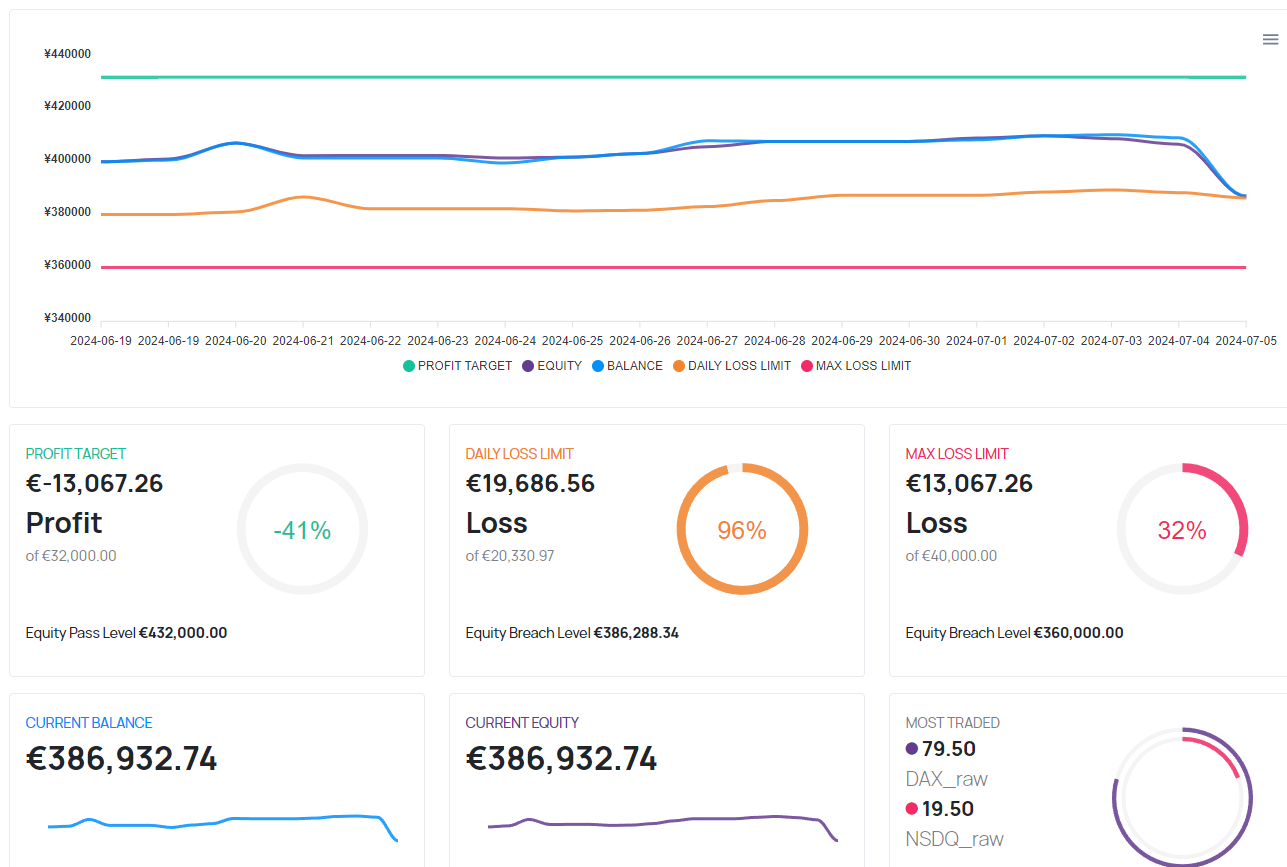Click the pink NSDQ_raw bullet dot
1287x867 pixels.
point(912,809)
